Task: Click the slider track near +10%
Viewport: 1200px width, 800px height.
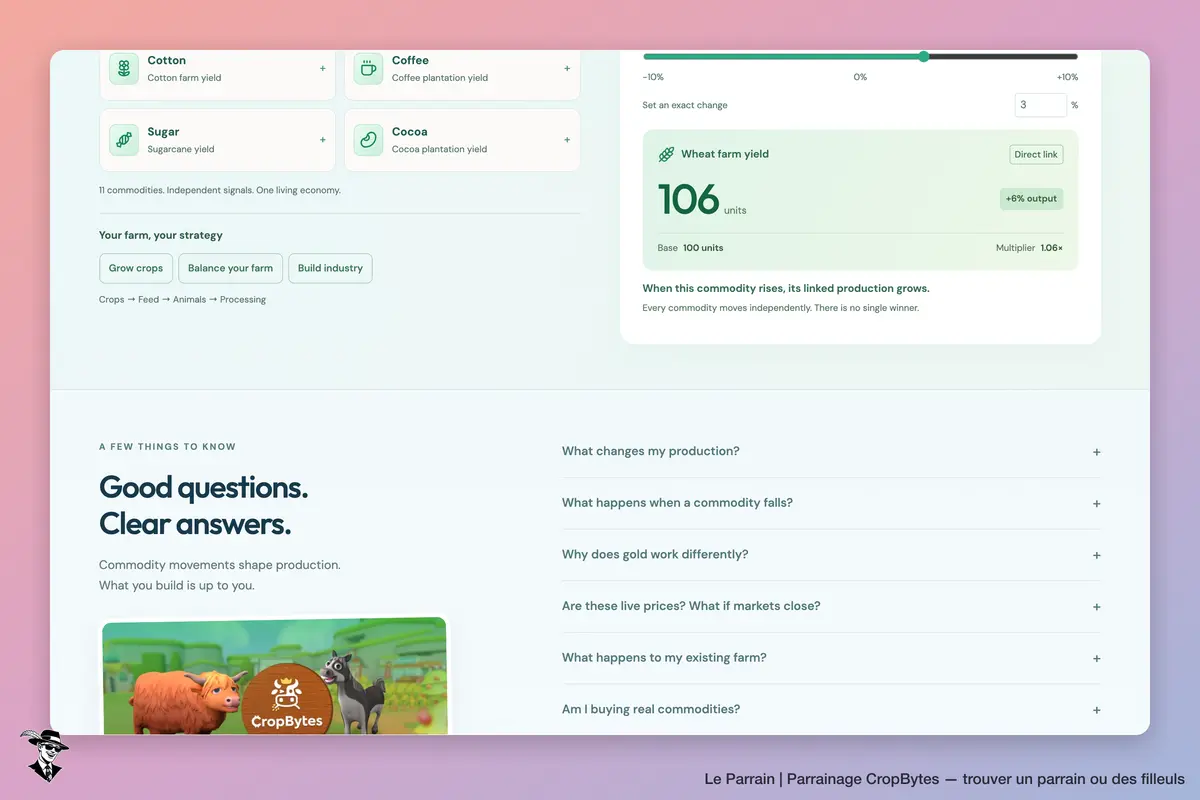Action: click(x=1070, y=57)
